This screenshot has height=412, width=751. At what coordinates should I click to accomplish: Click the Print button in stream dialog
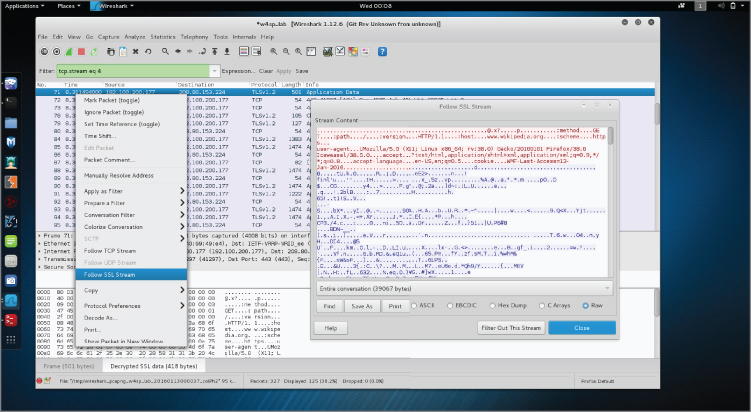[395, 306]
